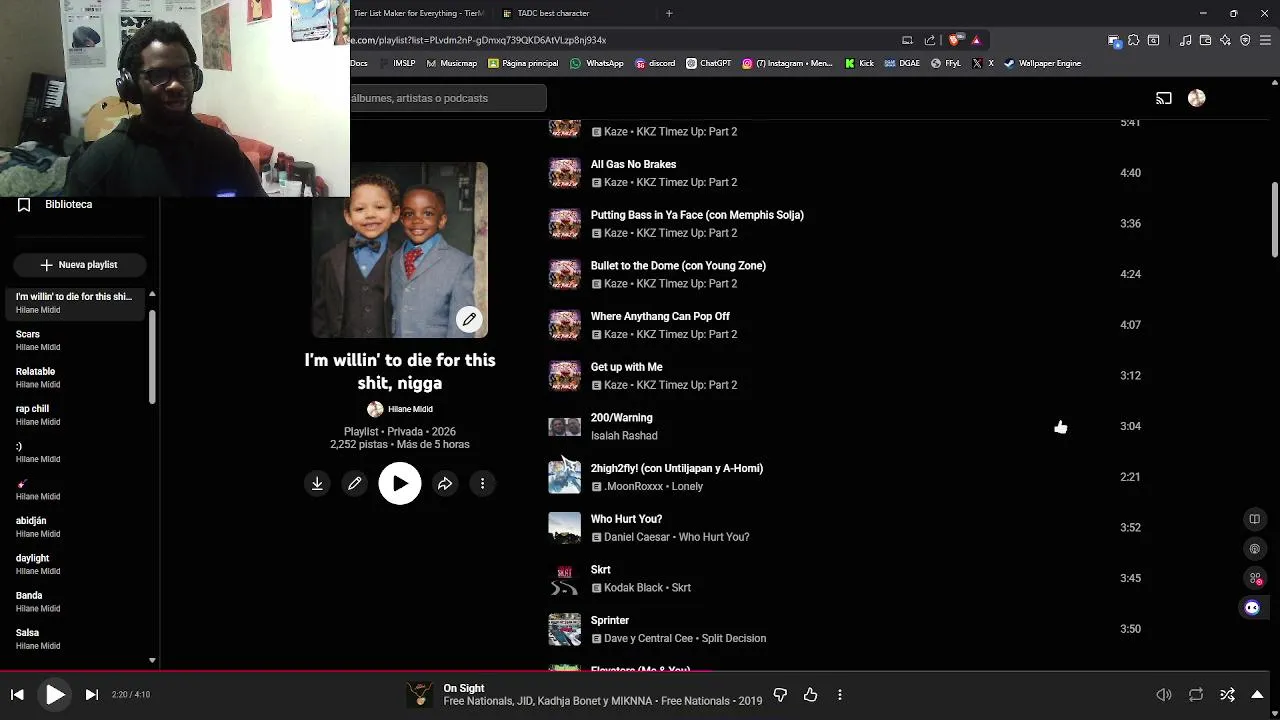Open Brave Leo AI icon in toolbar
Screen dimensions: 1280x720
coord(1225,40)
